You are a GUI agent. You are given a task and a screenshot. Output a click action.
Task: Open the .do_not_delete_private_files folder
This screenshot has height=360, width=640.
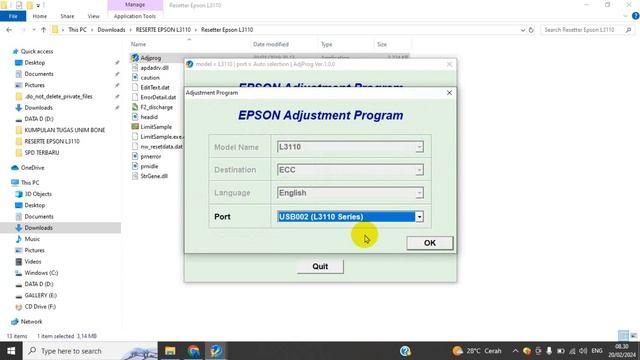point(58,96)
